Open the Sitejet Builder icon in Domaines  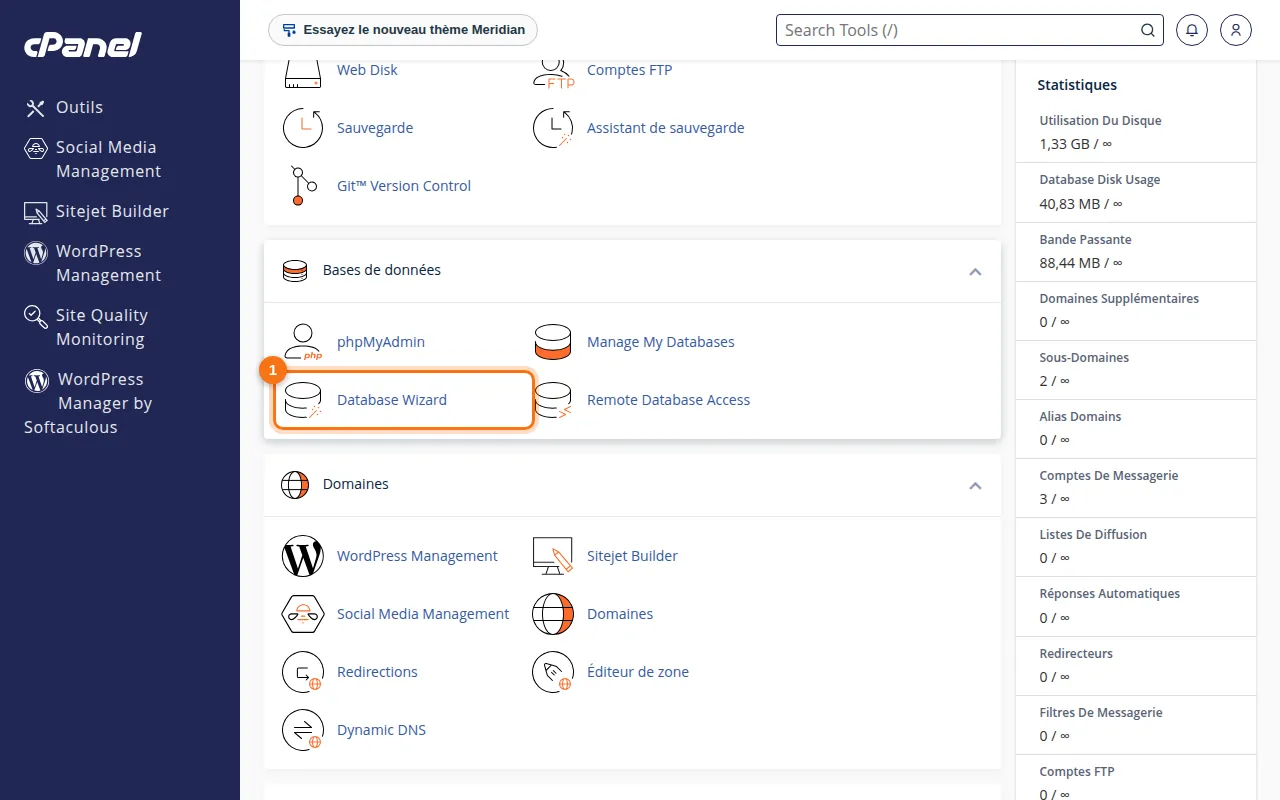(x=553, y=556)
